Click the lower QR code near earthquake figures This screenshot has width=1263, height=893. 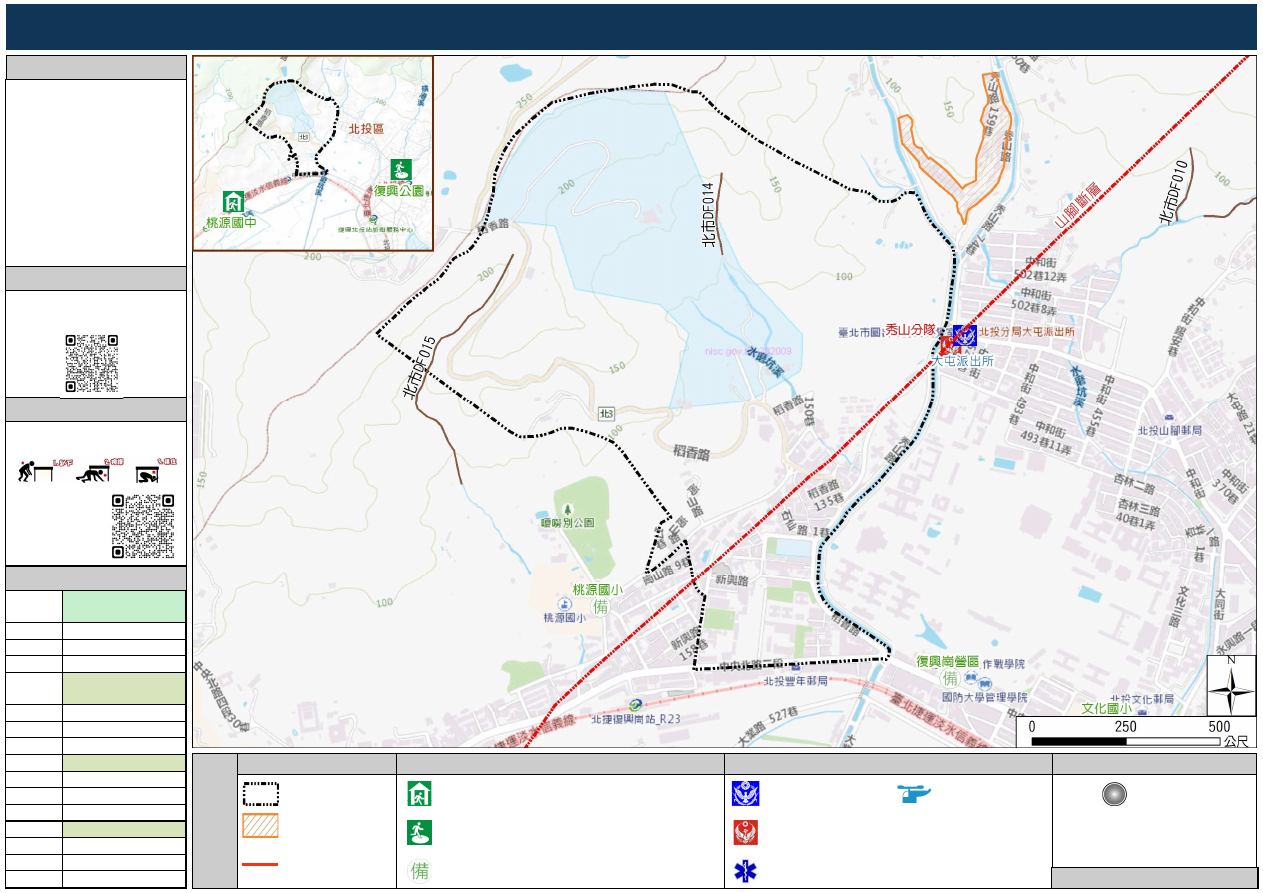coord(143,526)
